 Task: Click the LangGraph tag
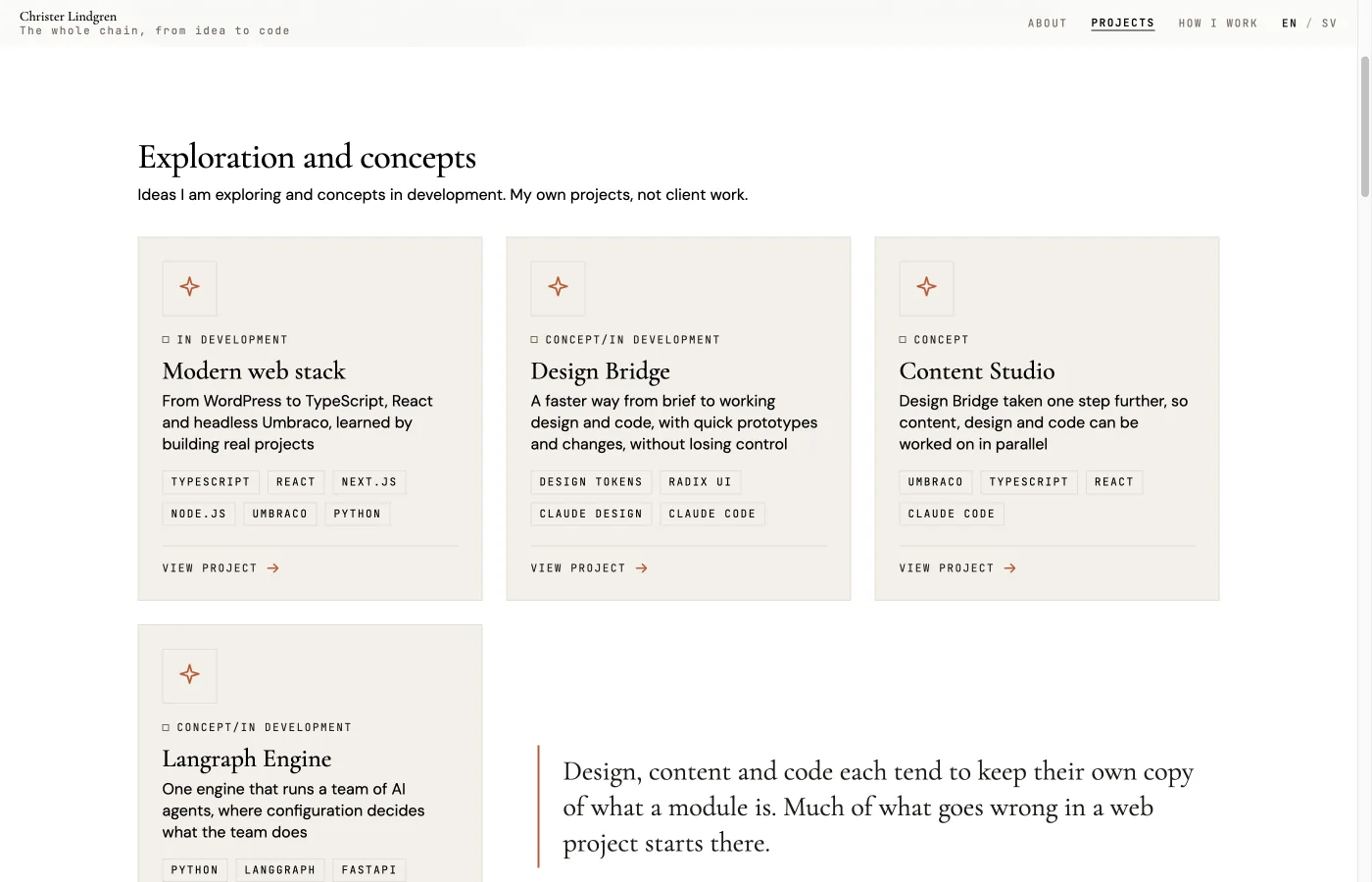coord(280,870)
